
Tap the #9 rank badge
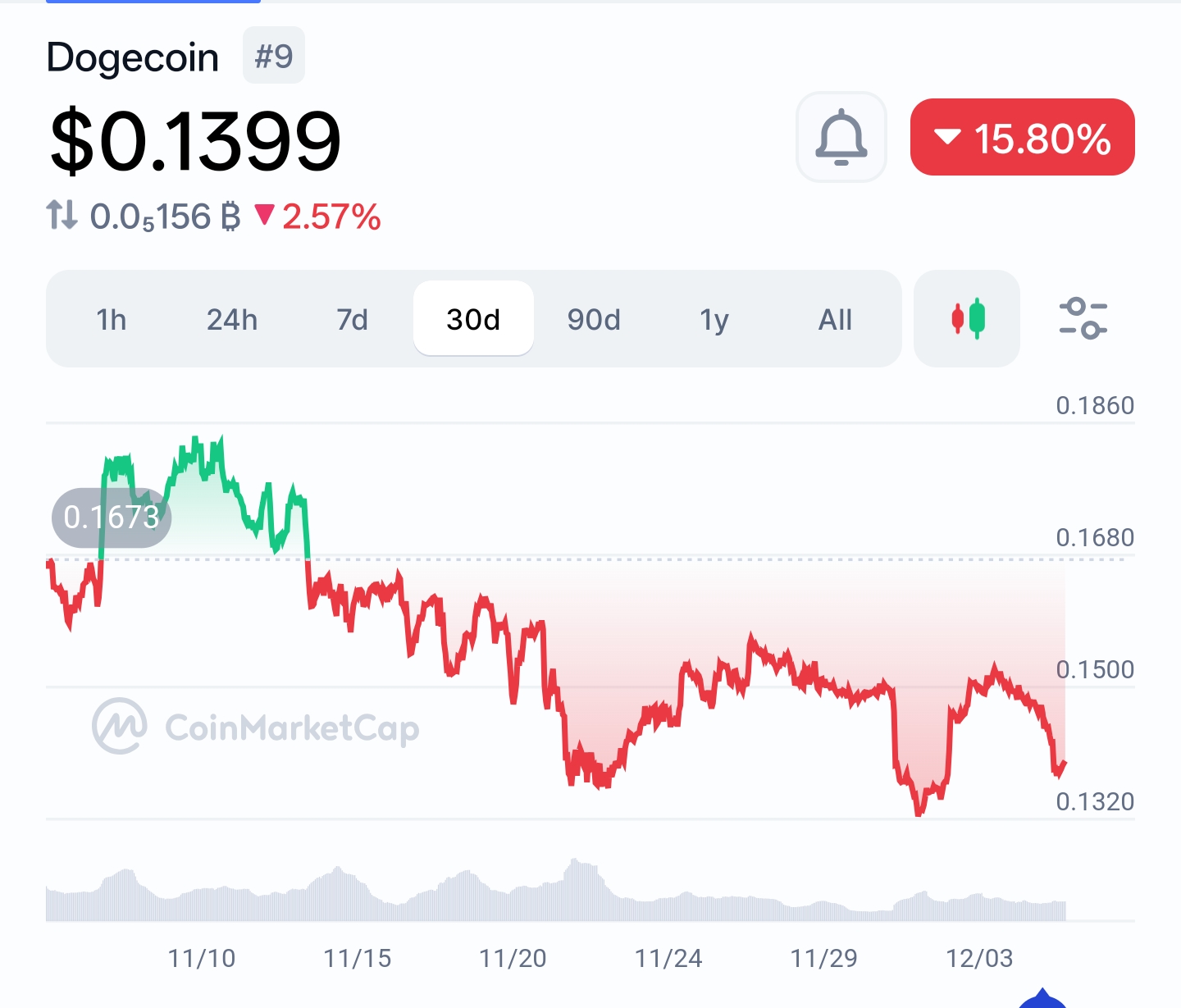[274, 56]
